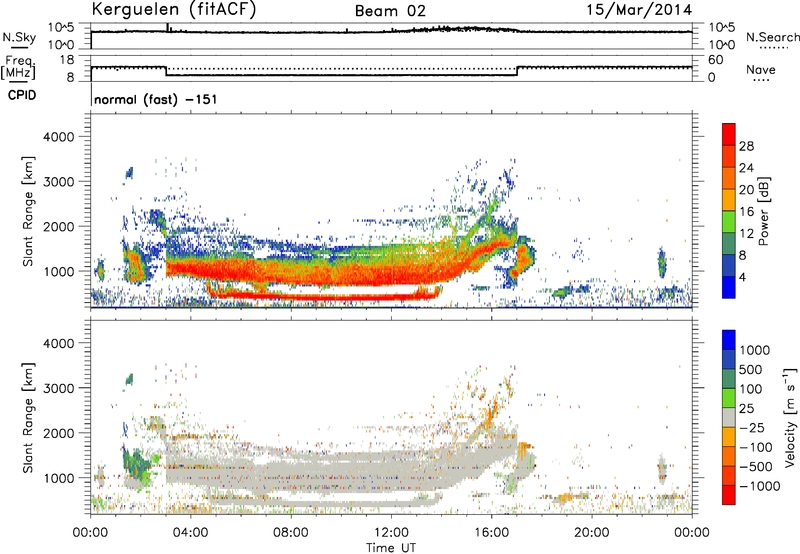Image resolution: width=800 pixels, height=554 pixels.
Task: Click the '20:00' time axis tick label
Action: (x=591, y=533)
